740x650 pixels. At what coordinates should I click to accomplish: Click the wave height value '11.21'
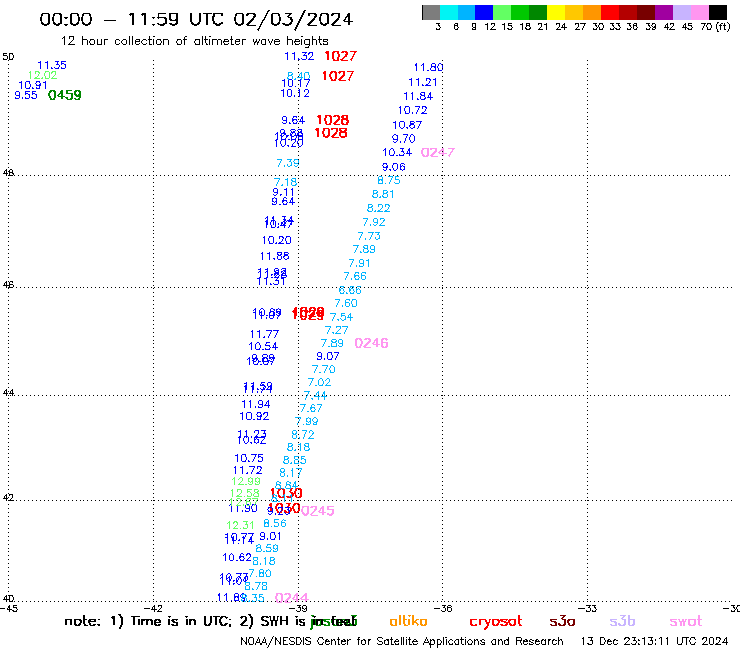point(423,82)
